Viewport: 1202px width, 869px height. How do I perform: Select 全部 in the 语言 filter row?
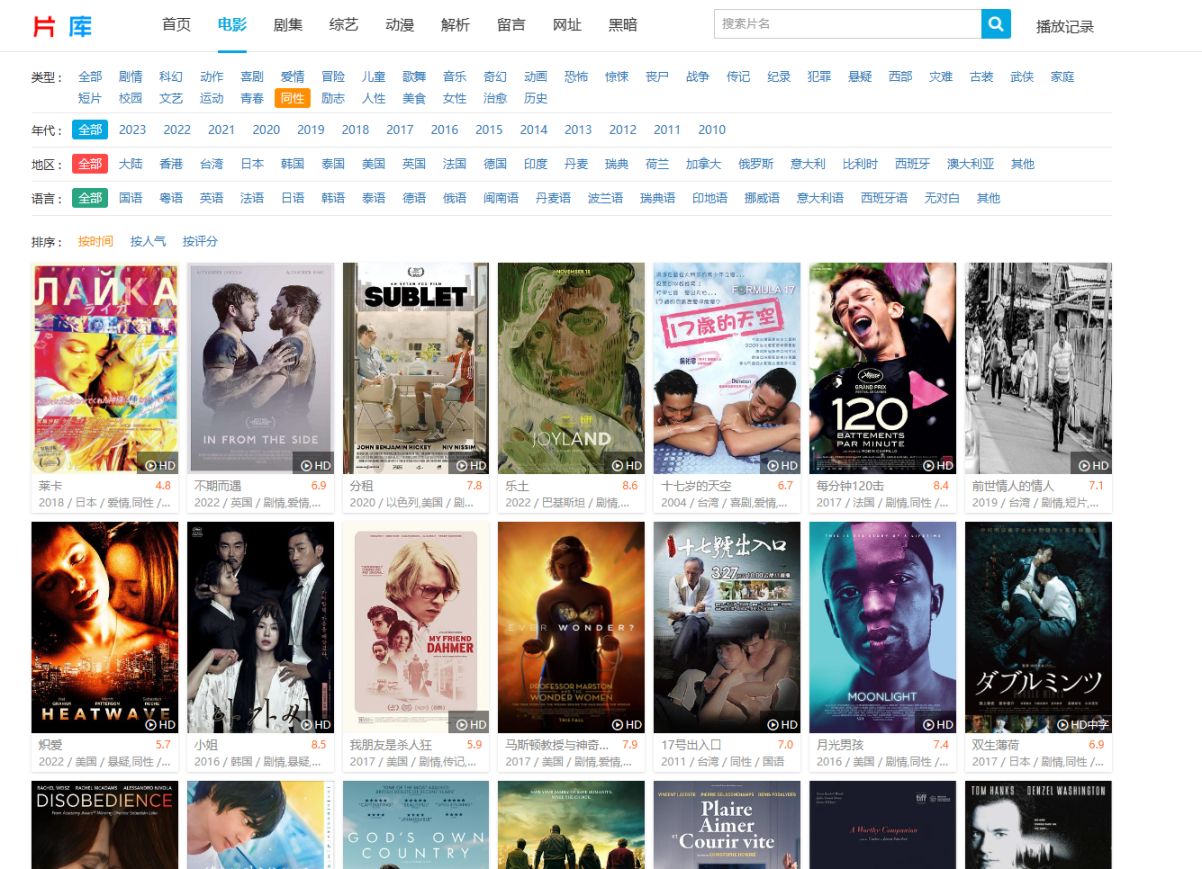pos(90,198)
